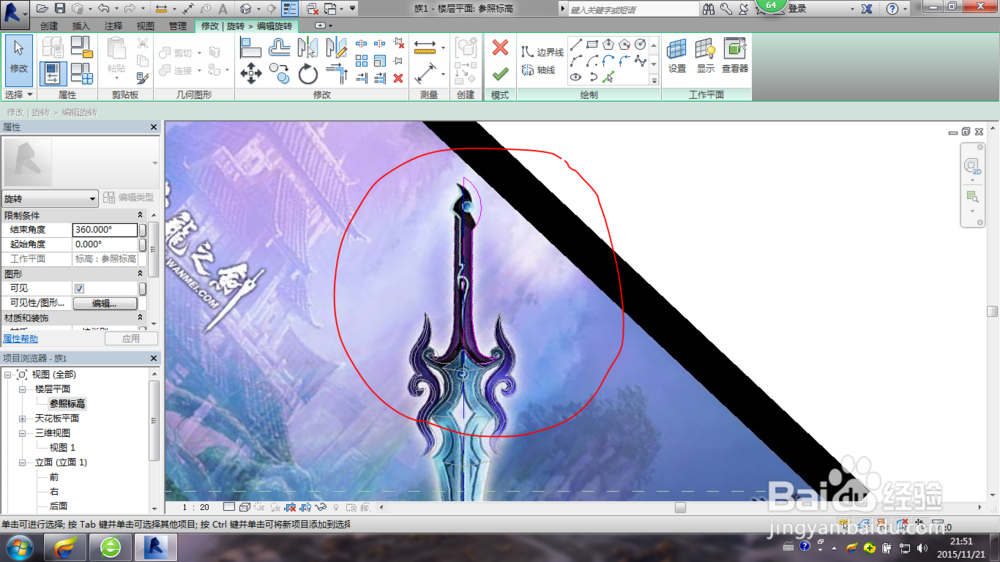The width and height of the screenshot is (1000, 562).
Task: Click the Windows Start button
Action: tap(20, 548)
